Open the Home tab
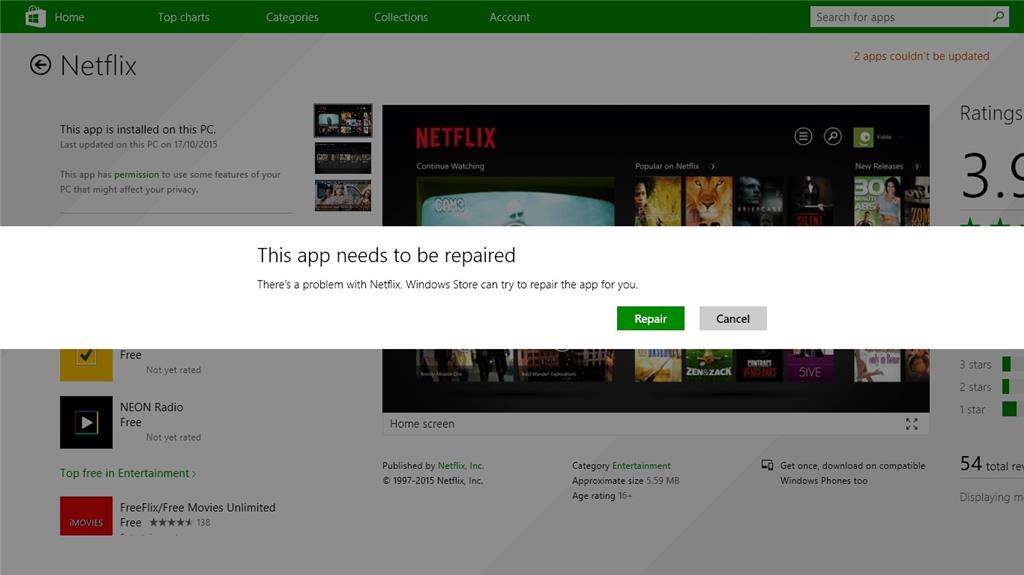1024x575 pixels. pos(69,17)
